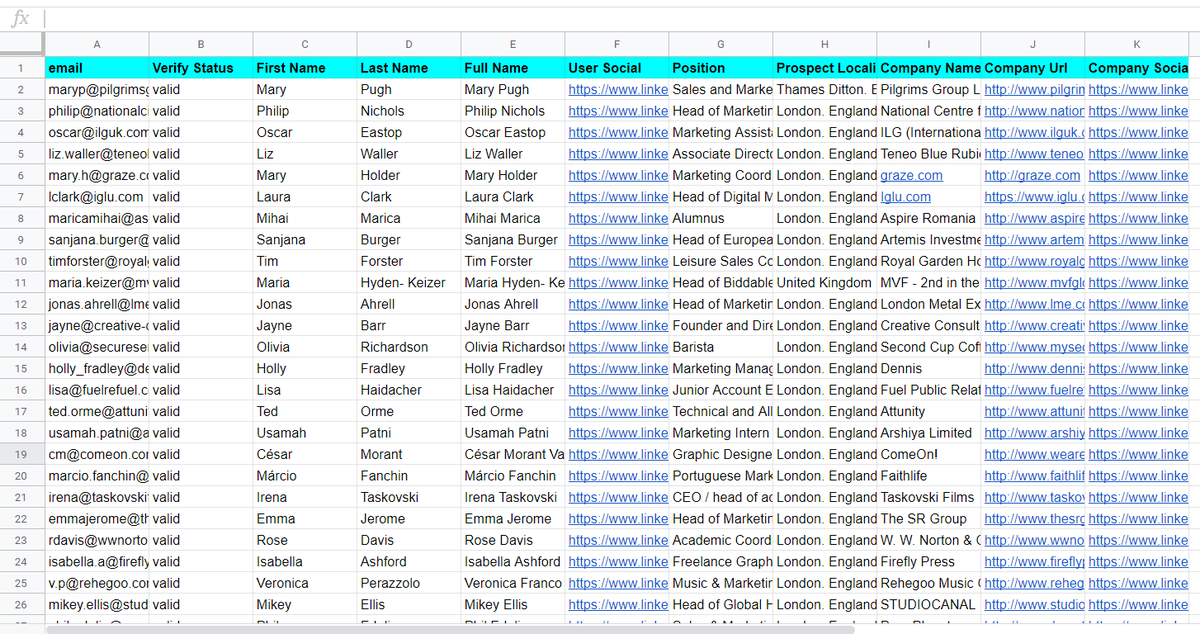Select company cell 'The SR Group'
1200x634 pixels.
(929, 519)
